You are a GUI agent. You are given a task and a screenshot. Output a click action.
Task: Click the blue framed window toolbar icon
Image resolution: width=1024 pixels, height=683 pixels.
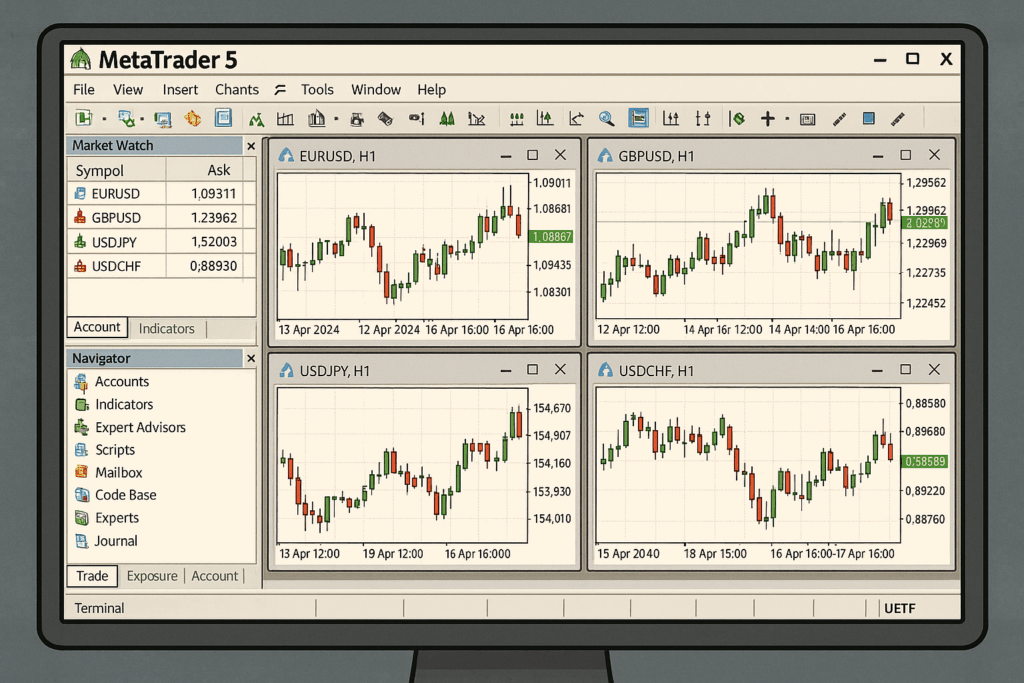pos(223,118)
